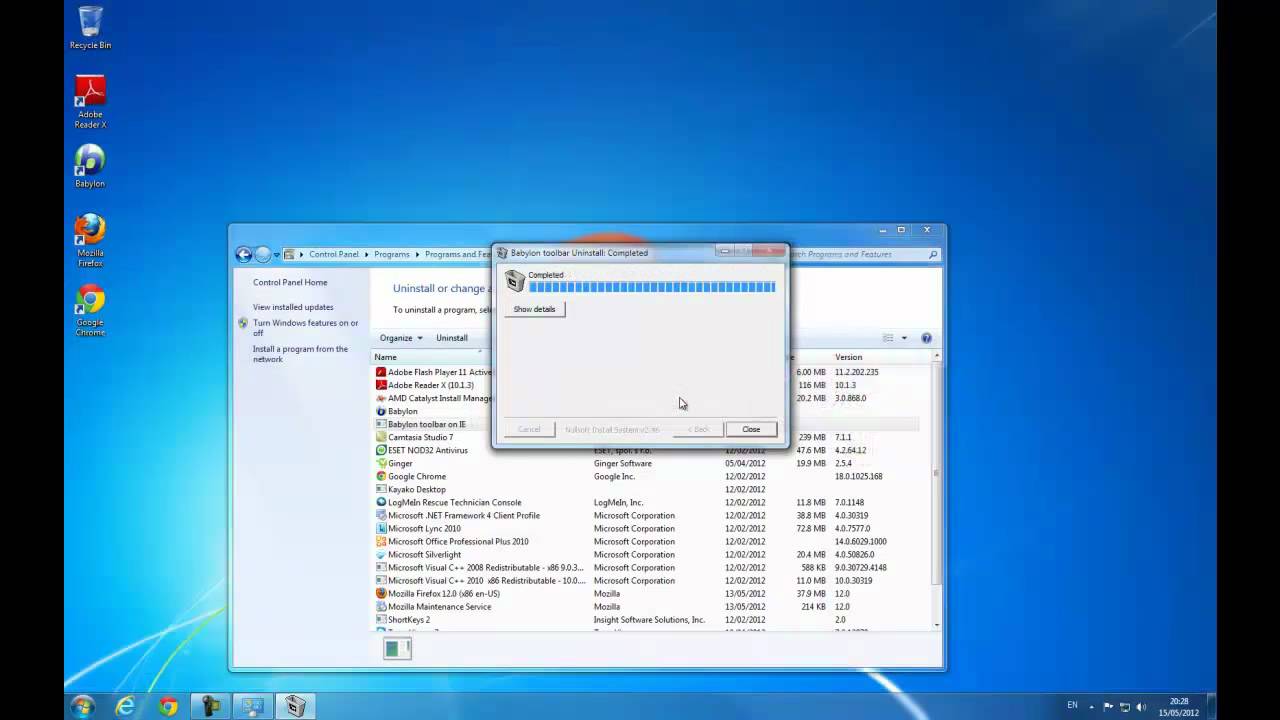Click the Control Panel breadcrumb

click(334, 254)
